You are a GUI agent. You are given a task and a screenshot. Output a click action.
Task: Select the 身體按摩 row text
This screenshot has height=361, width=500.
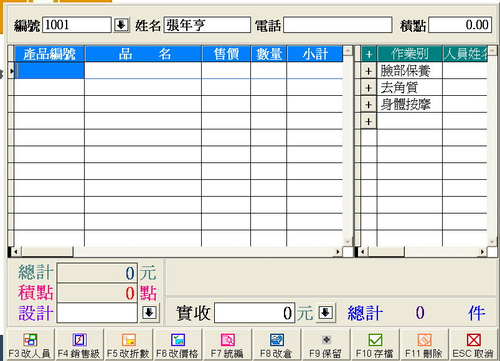[405, 104]
